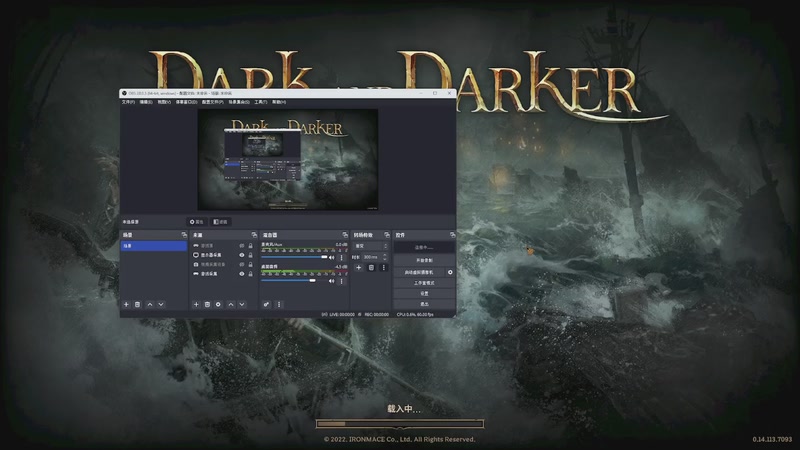The width and height of the screenshot is (800, 450).
Task: Lock the 视频采集设备 video capture source
Action: point(251,265)
